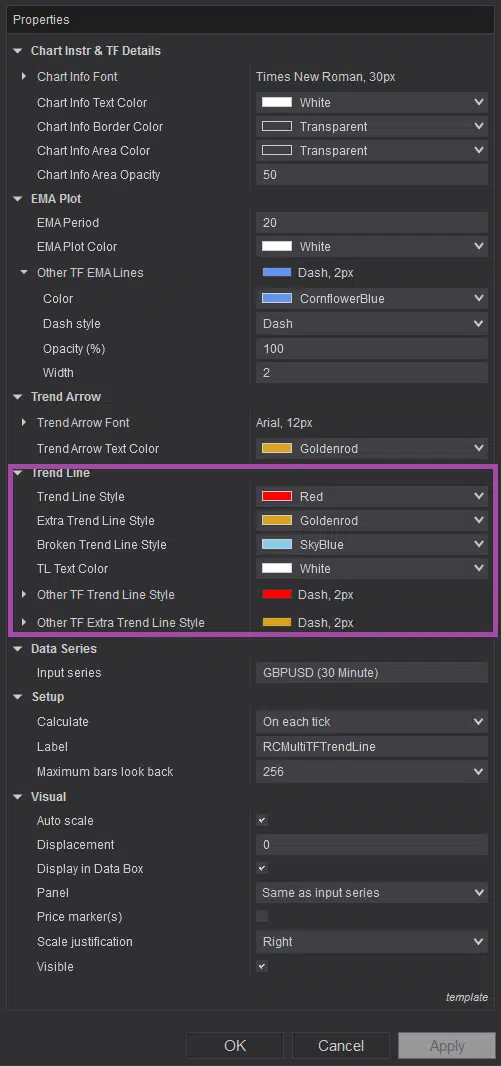Image resolution: width=501 pixels, height=1066 pixels.
Task: Open the Calculate dropdown
Action: click(372, 722)
